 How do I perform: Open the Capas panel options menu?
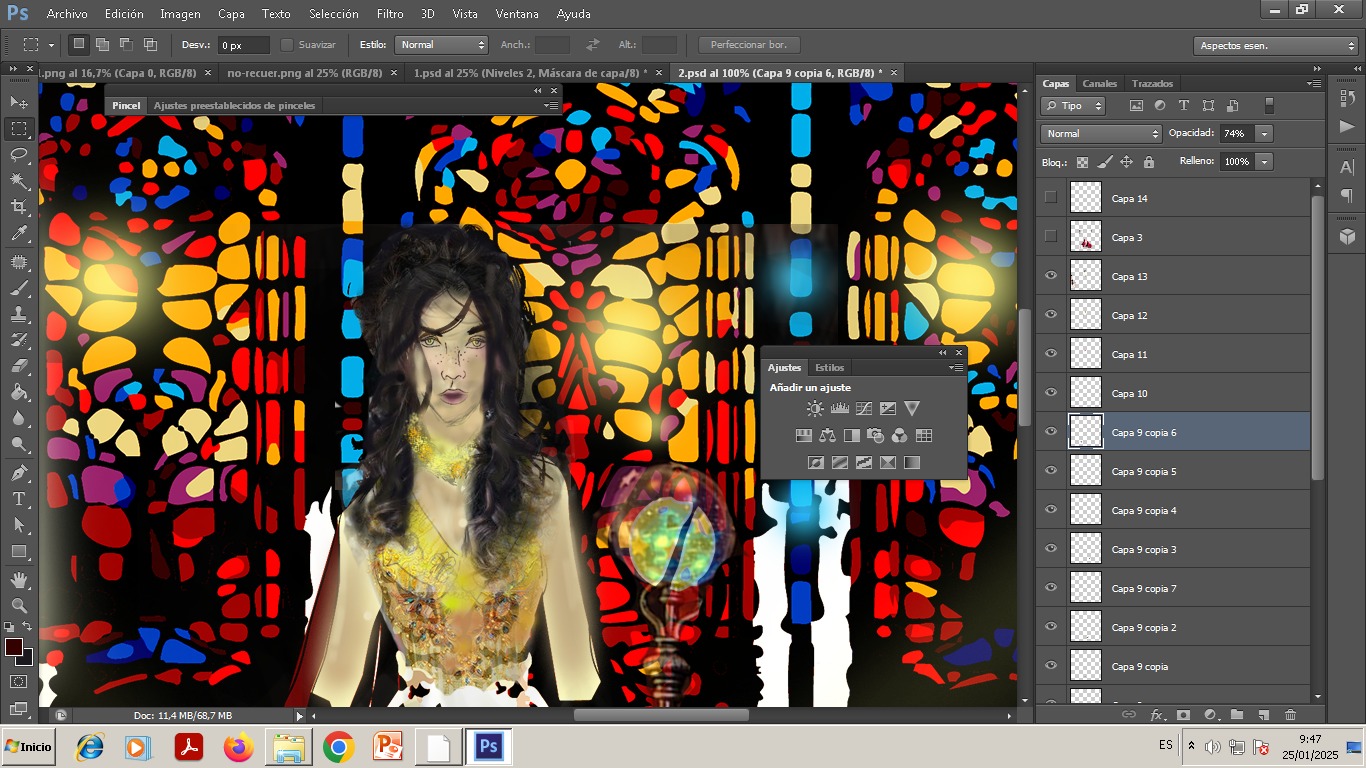(1314, 84)
